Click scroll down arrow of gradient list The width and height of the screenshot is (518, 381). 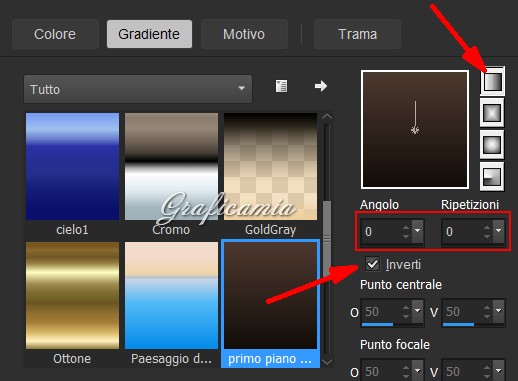click(327, 362)
